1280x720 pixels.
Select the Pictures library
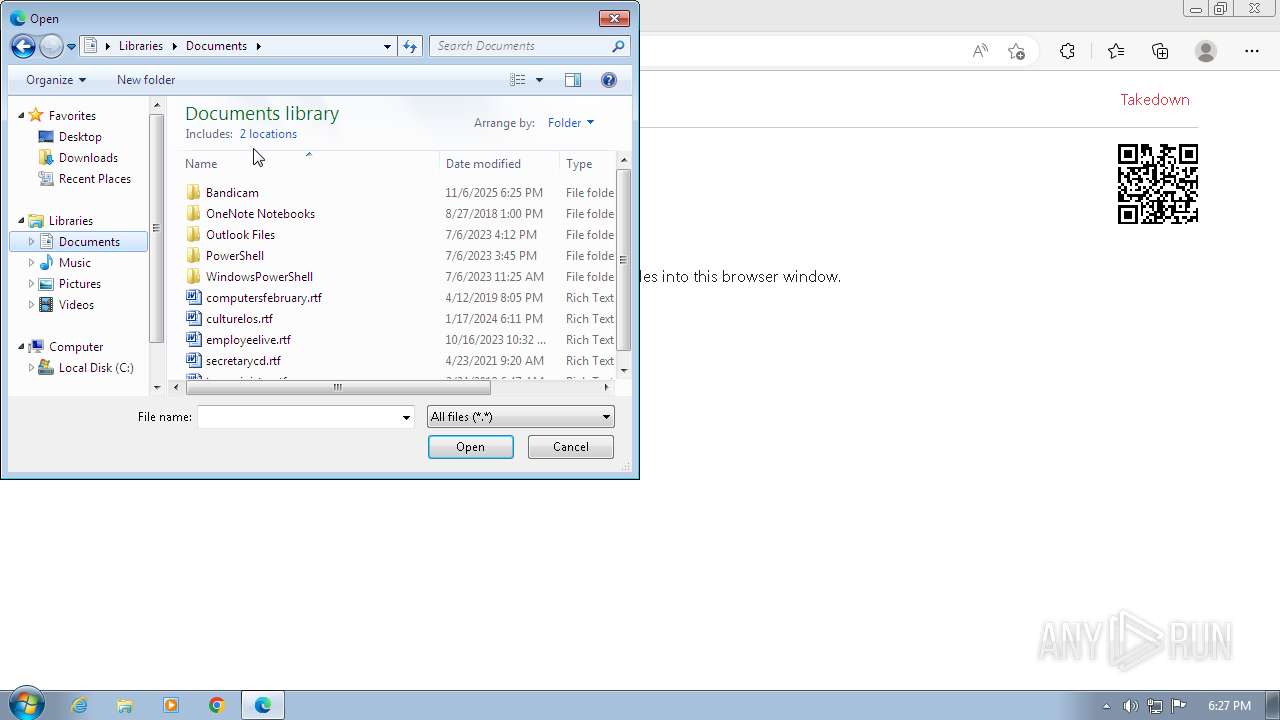[x=80, y=284]
